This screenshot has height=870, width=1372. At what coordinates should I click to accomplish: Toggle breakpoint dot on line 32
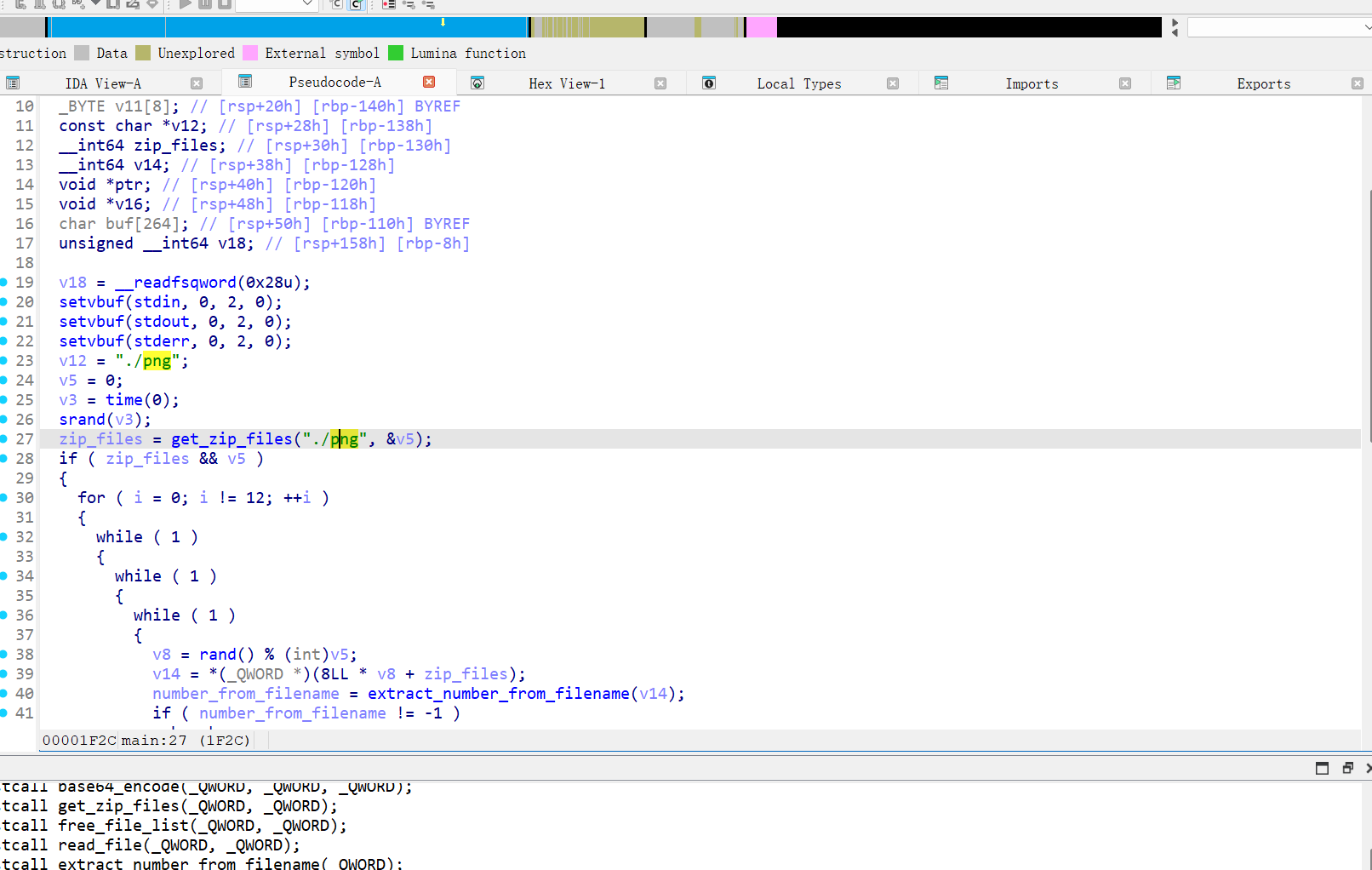click(4, 537)
